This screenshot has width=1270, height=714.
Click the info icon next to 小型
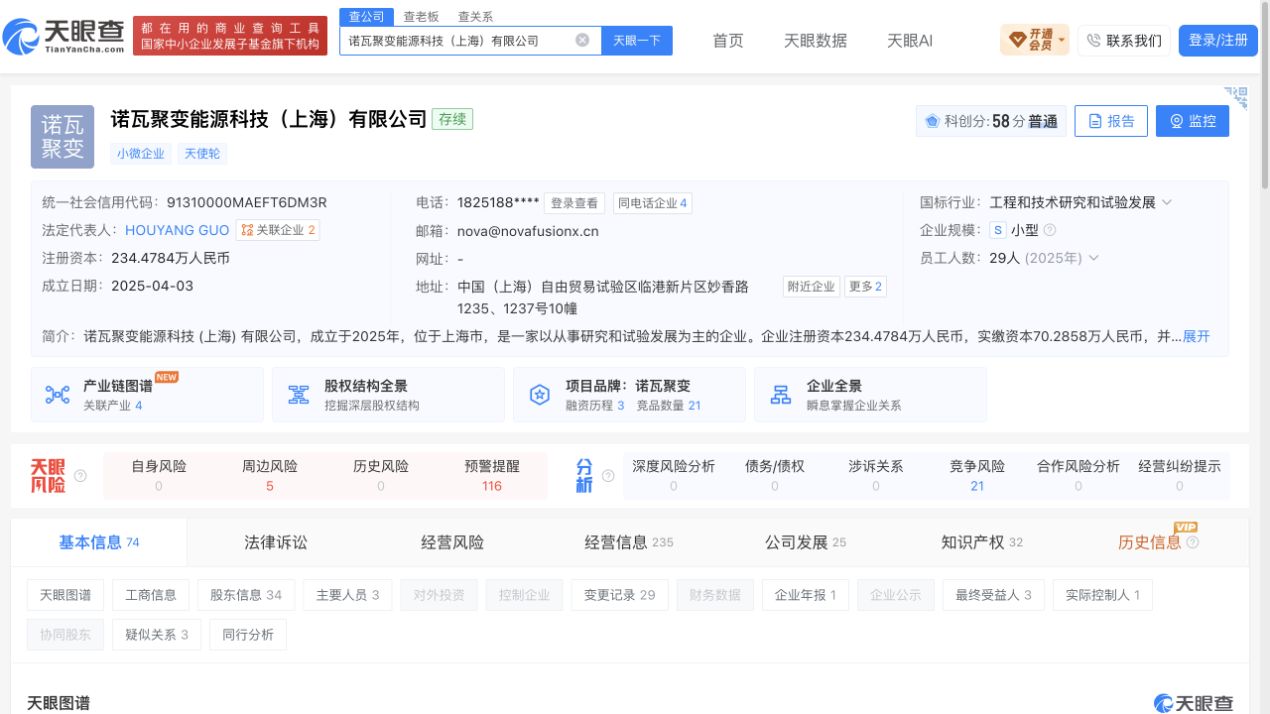coord(1050,230)
